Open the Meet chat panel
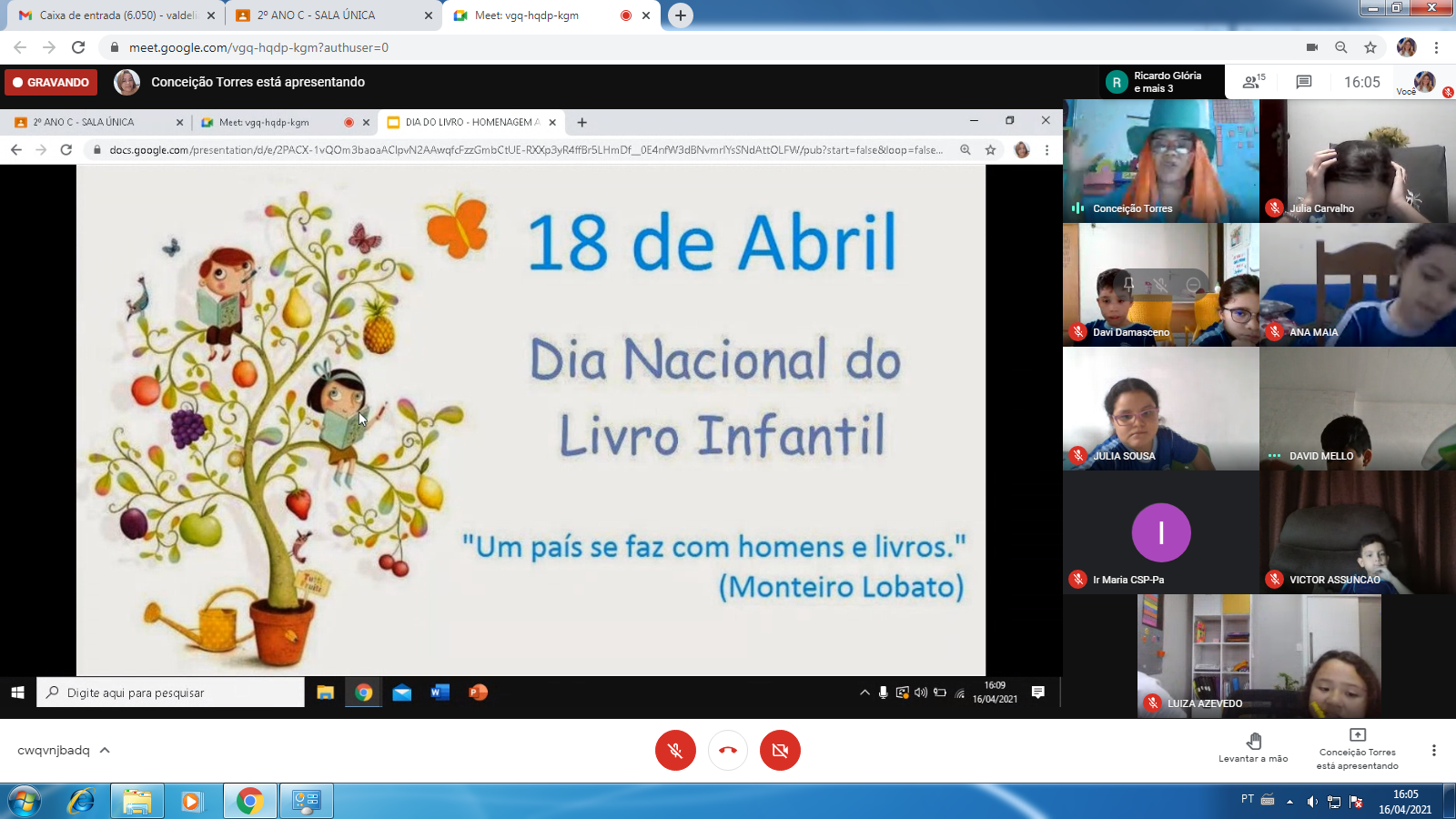 tap(1303, 81)
